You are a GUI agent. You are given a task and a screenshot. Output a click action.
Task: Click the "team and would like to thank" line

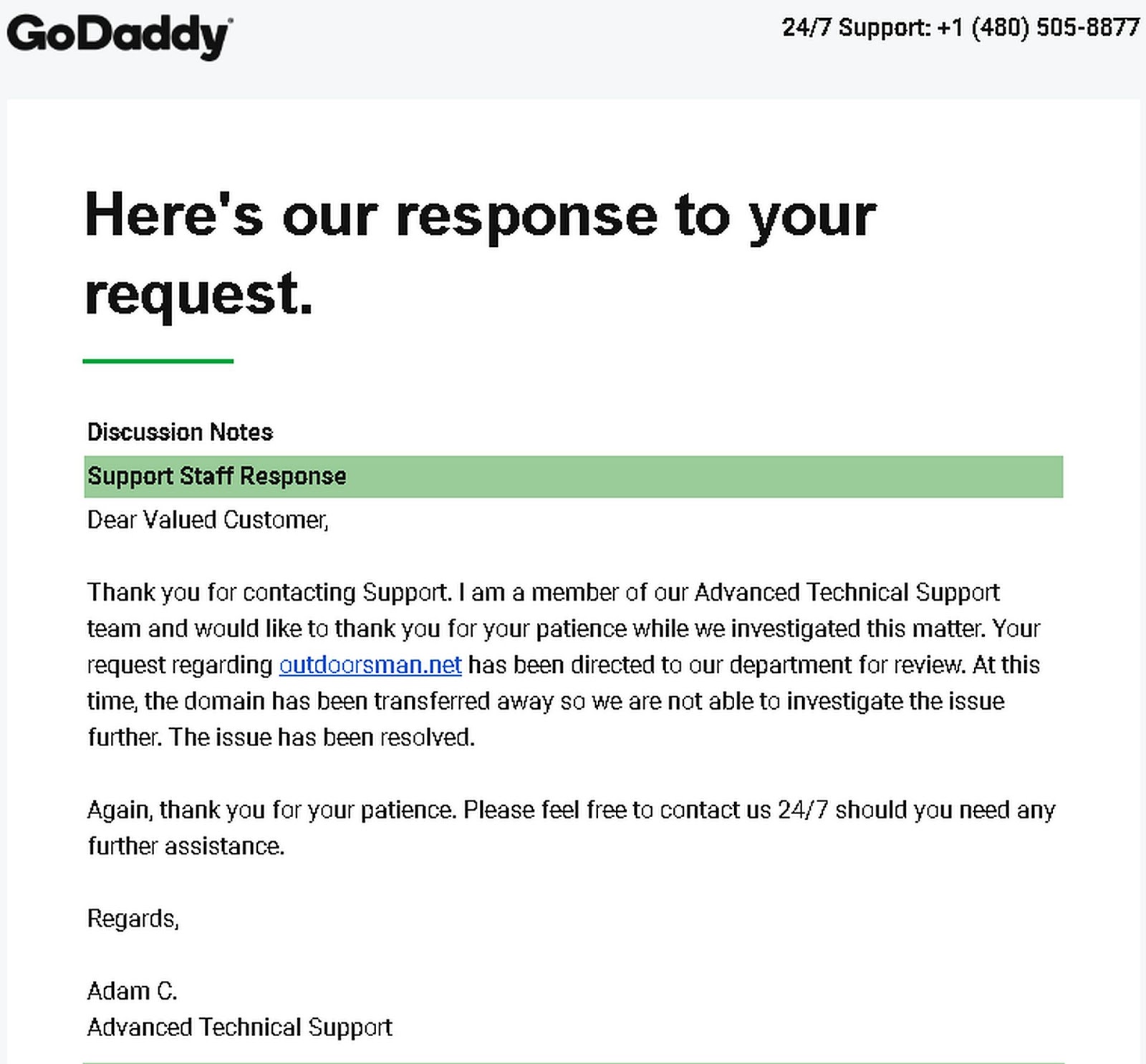(x=563, y=628)
